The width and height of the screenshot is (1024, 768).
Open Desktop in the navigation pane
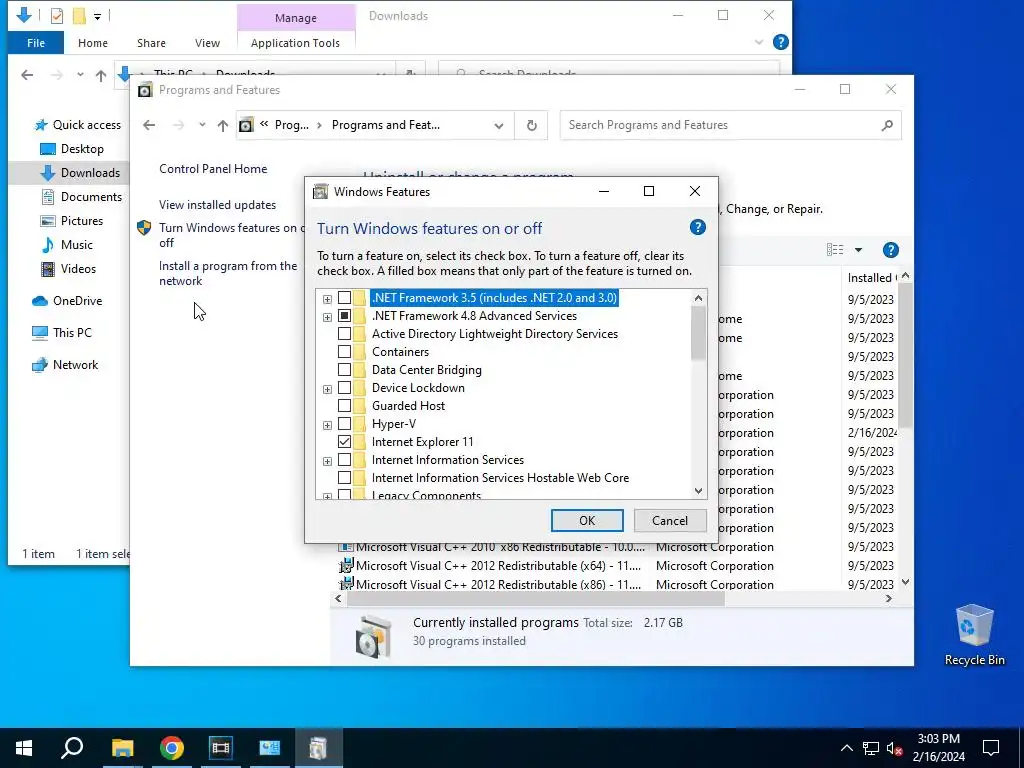[x=72, y=149]
